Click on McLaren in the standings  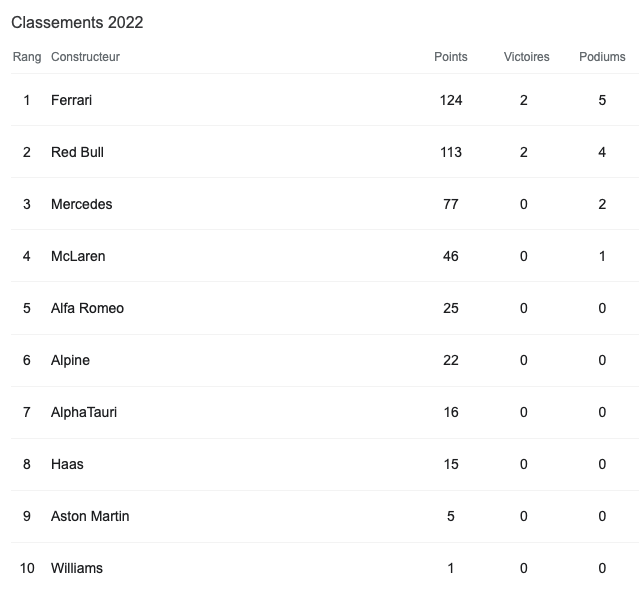coord(78,256)
